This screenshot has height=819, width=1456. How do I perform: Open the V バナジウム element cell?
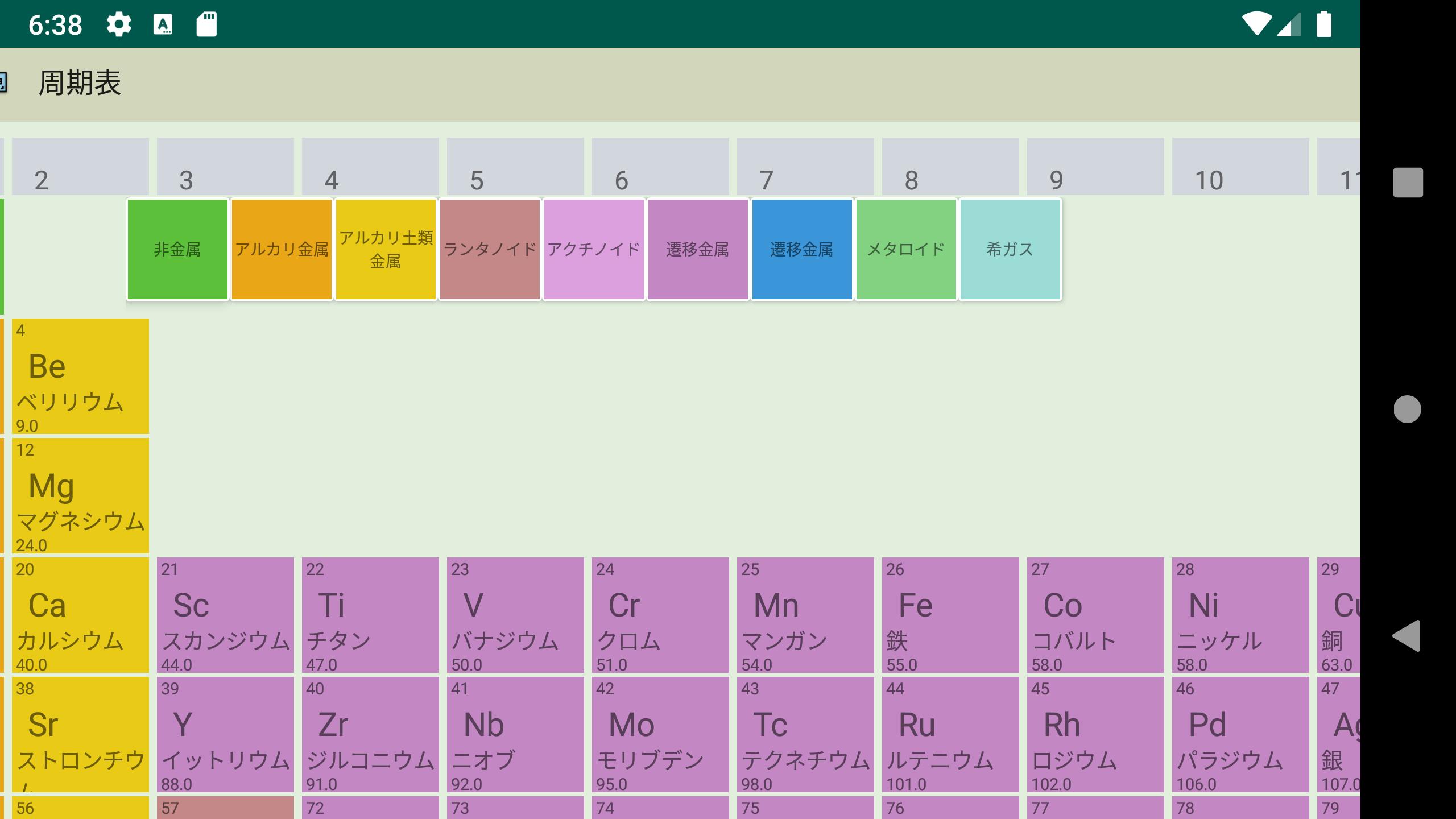point(515,615)
